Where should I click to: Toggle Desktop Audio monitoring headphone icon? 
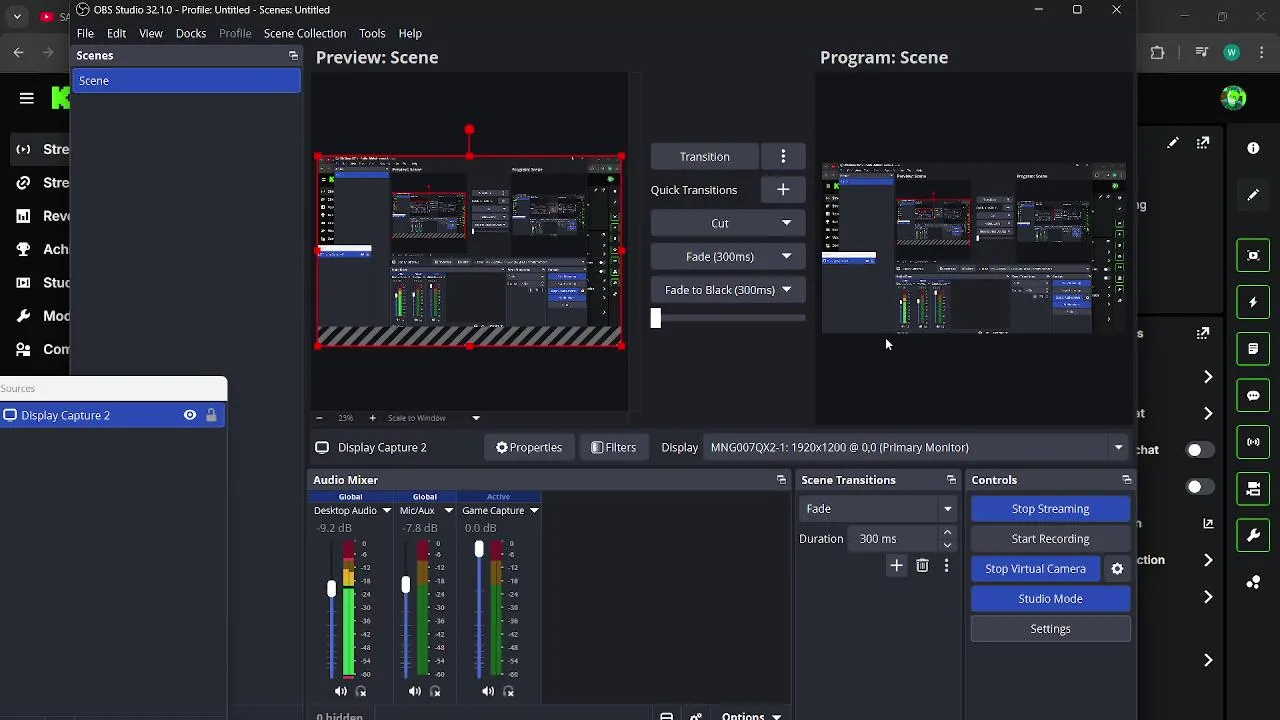(361, 691)
